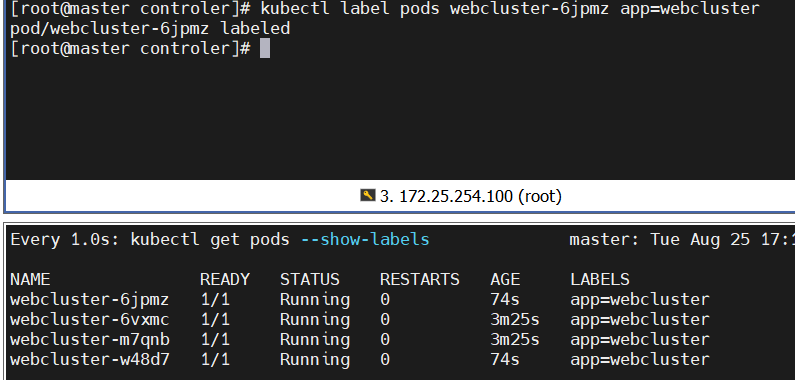Click app=webcluster label of webcluster-6vxmc row
Image resolution: width=795 pixels, height=380 pixels.
(639, 320)
